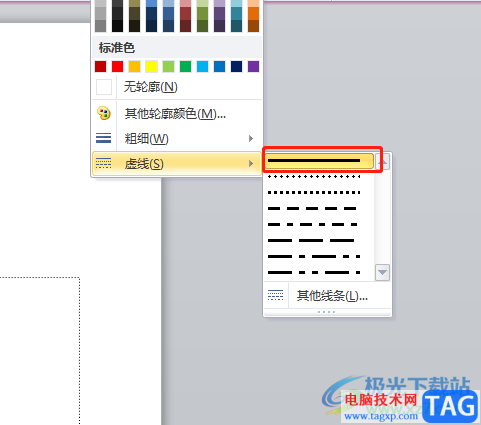Choose the darkest maroon shade in red theme column
The width and height of the screenshot is (481, 425).
pos(185,26)
